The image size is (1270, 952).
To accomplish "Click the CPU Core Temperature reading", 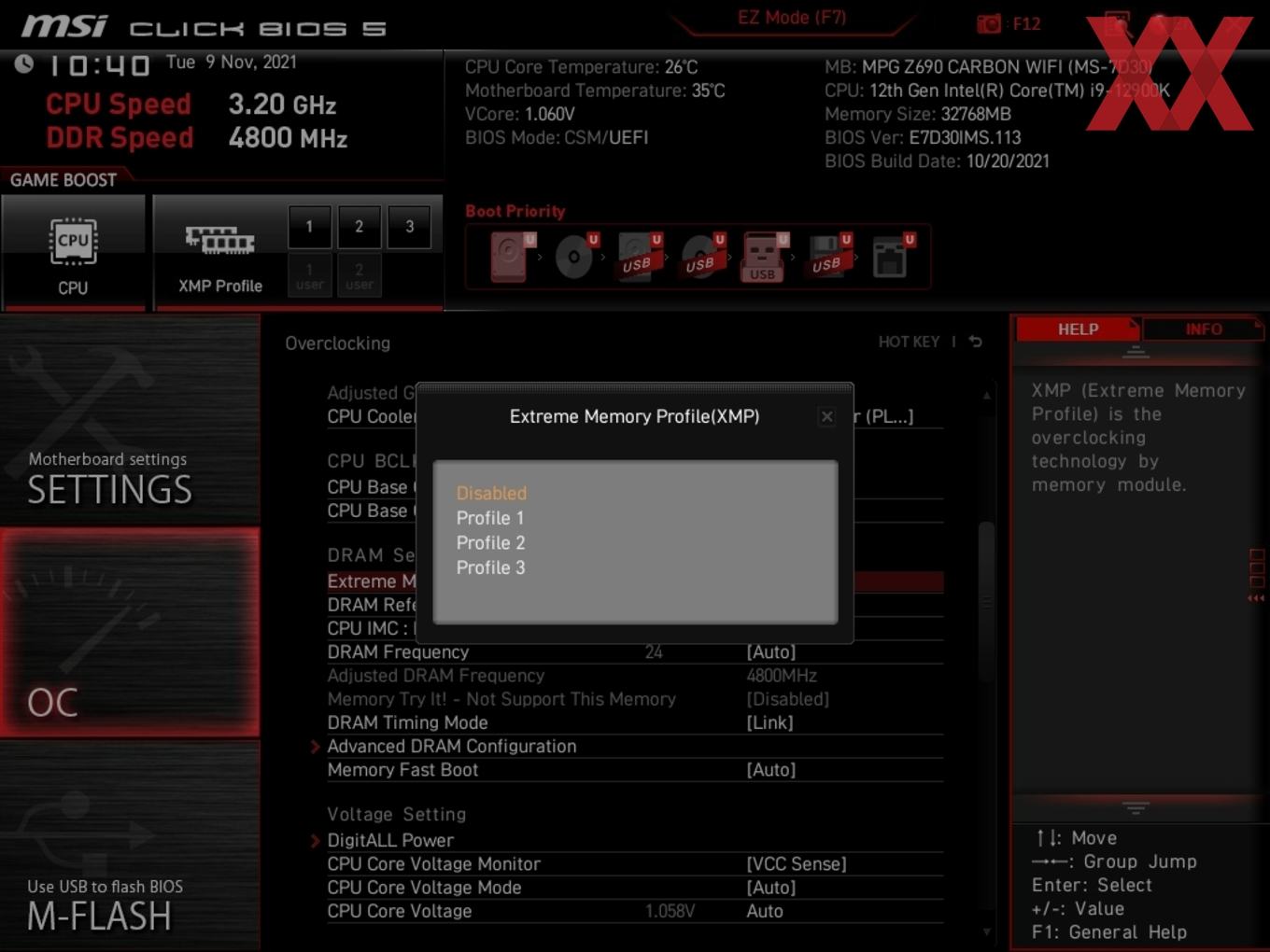I will pyautogui.click(x=581, y=67).
